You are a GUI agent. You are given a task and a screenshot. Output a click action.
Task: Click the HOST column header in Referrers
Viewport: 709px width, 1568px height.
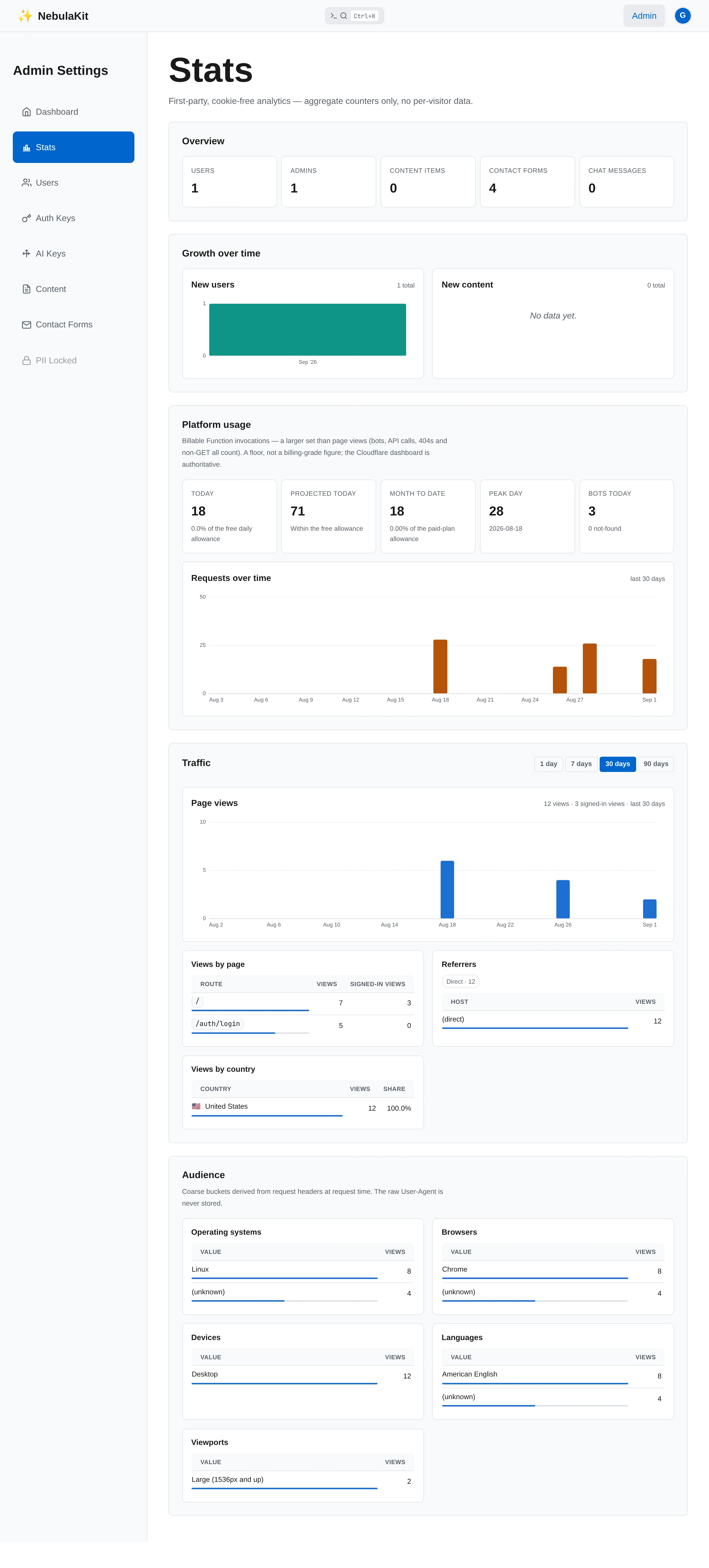coord(459,1001)
